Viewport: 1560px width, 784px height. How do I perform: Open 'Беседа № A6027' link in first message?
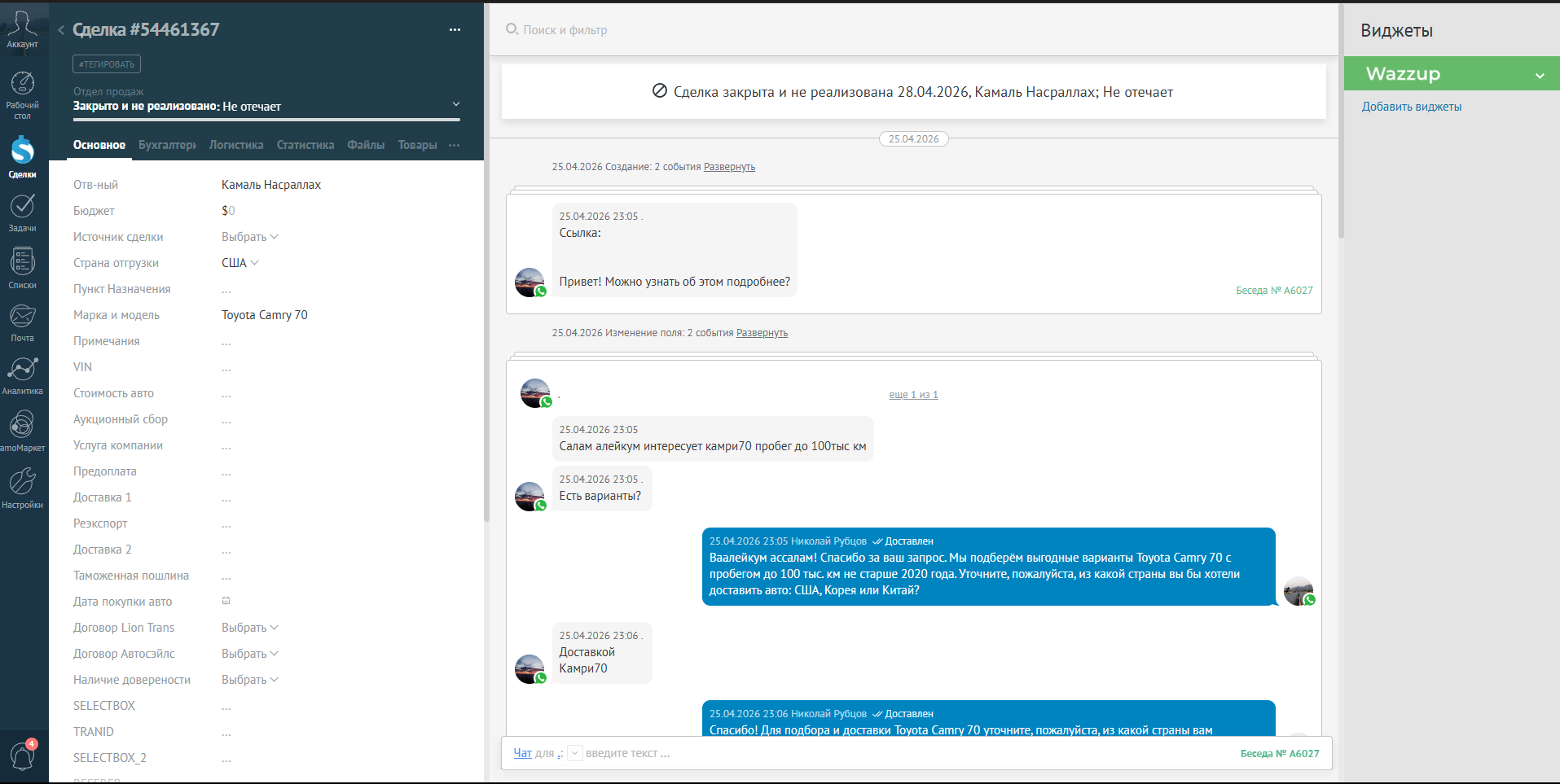coord(1274,291)
